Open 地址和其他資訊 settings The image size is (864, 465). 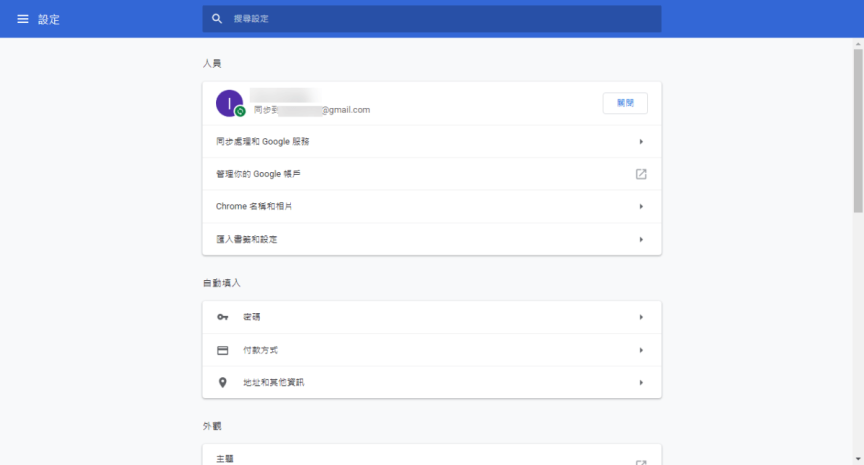pos(431,382)
